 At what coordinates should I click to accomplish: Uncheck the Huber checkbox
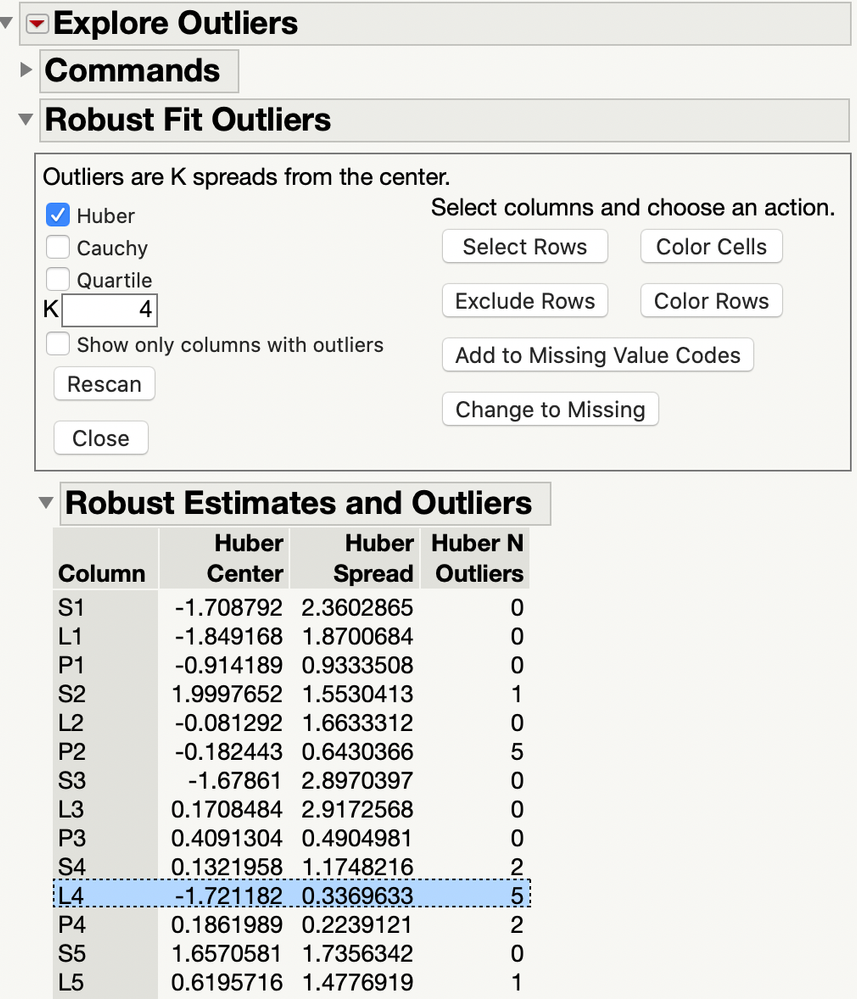click(x=58, y=215)
